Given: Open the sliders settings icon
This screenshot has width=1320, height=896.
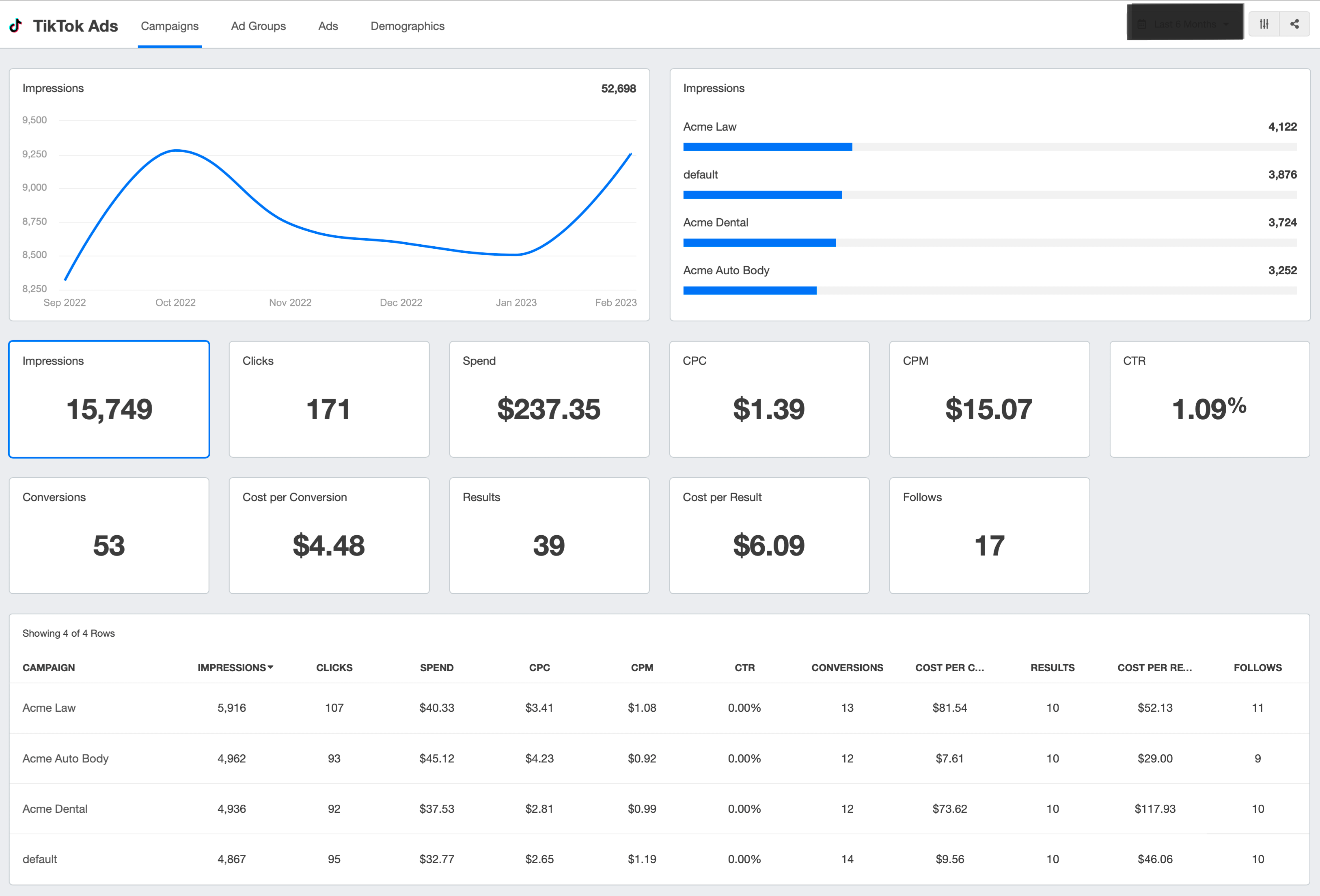Looking at the screenshot, I should point(1264,24).
